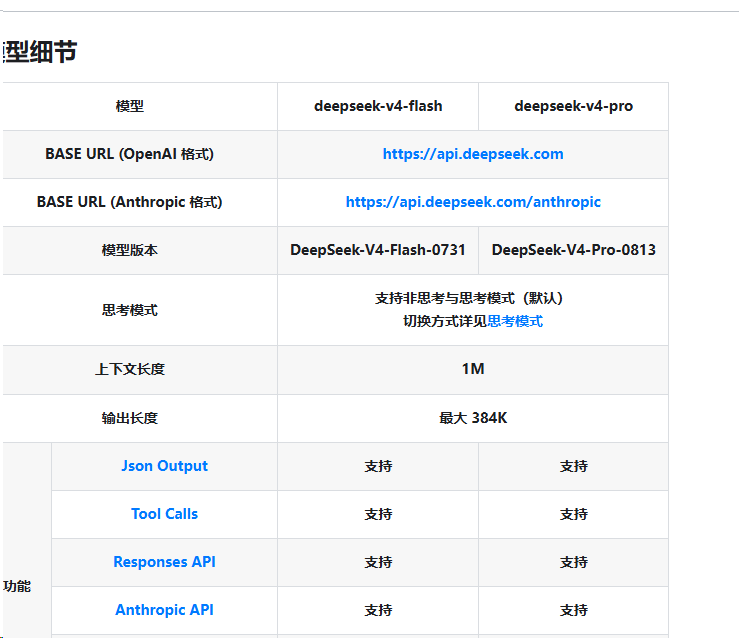
Task: Click the deepseek-v4-pro column header
Action: click(574, 106)
